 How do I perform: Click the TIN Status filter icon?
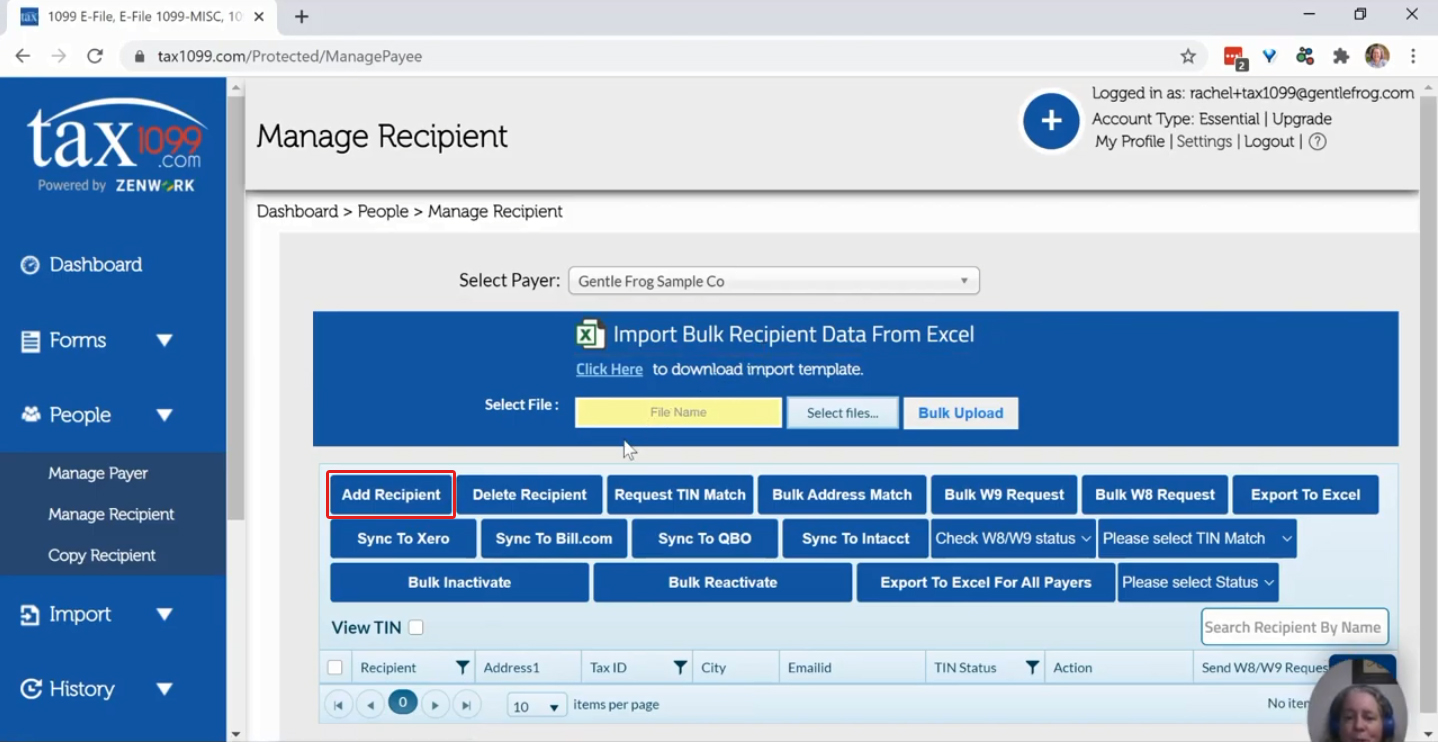point(1032,667)
